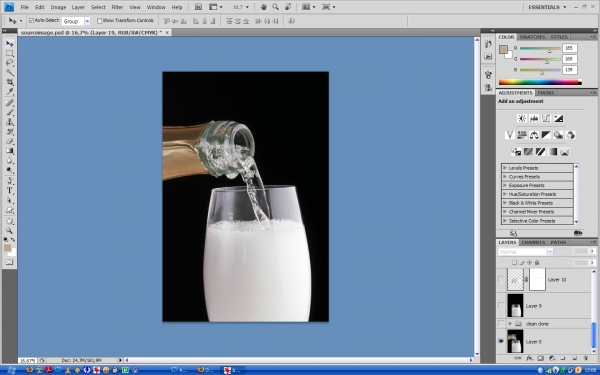Switch to the SWATCHES tab
600x375 pixels.
532,37
